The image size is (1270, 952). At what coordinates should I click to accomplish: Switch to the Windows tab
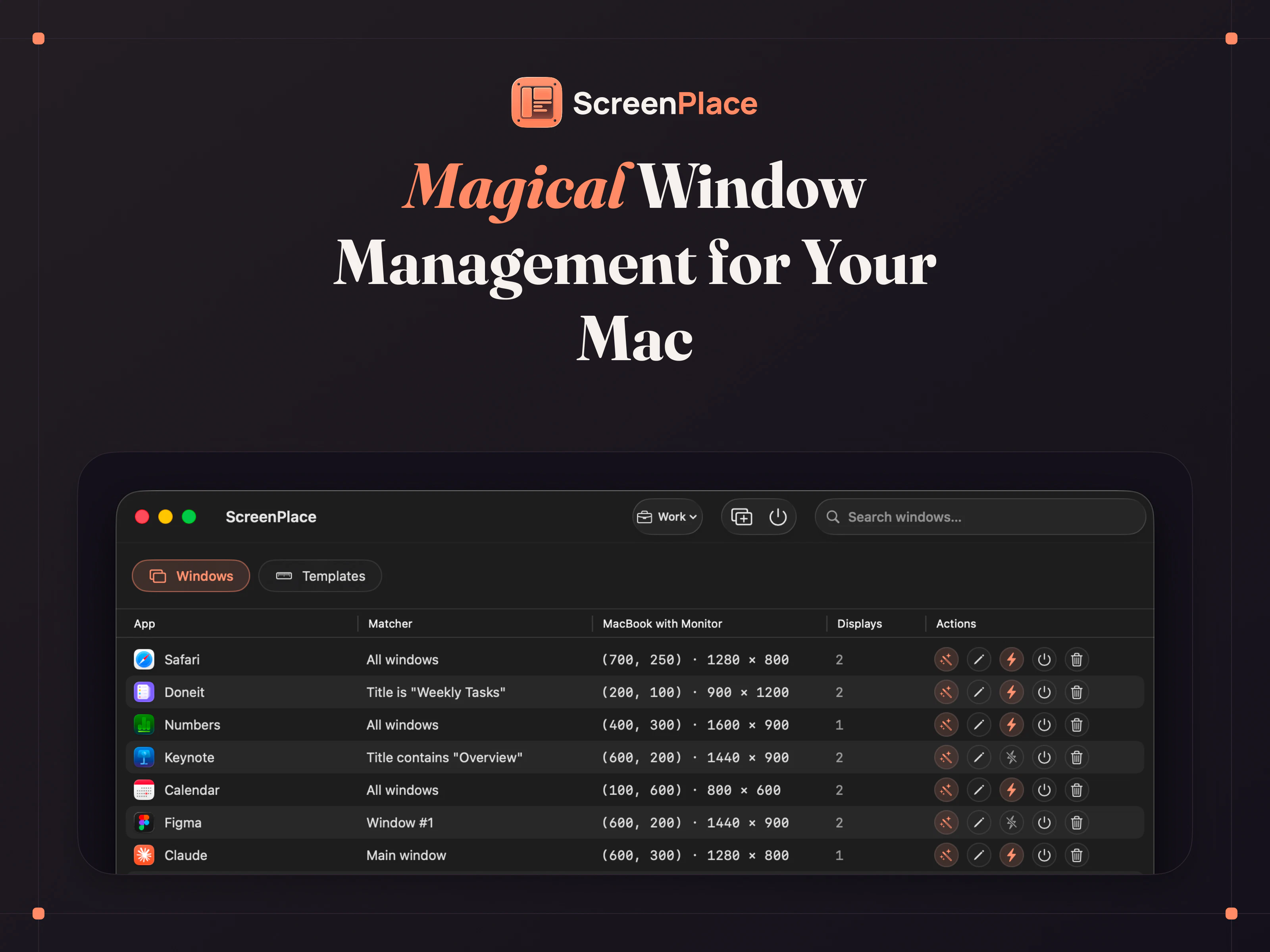tap(191, 576)
